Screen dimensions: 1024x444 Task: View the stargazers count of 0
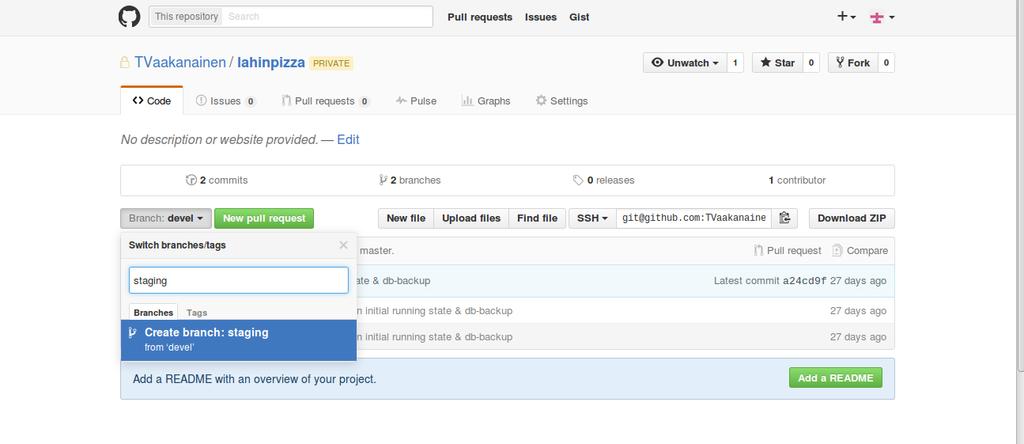[810, 63]
